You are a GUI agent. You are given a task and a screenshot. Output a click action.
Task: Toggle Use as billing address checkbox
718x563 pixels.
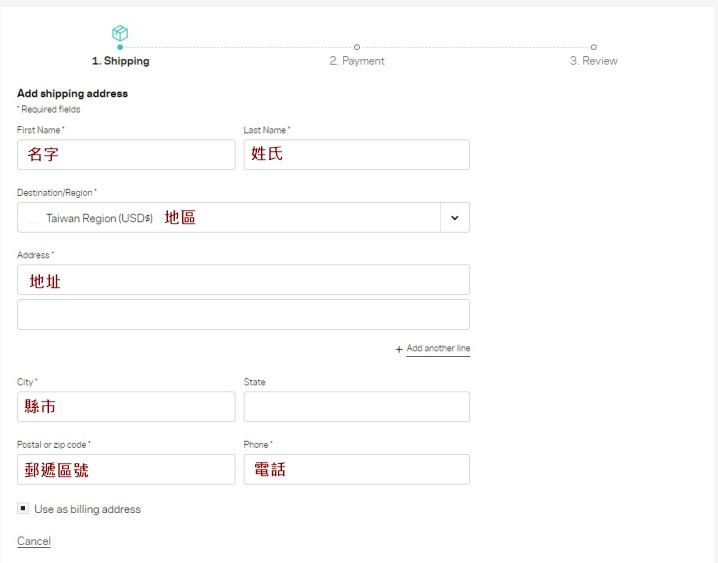[23, 508]
